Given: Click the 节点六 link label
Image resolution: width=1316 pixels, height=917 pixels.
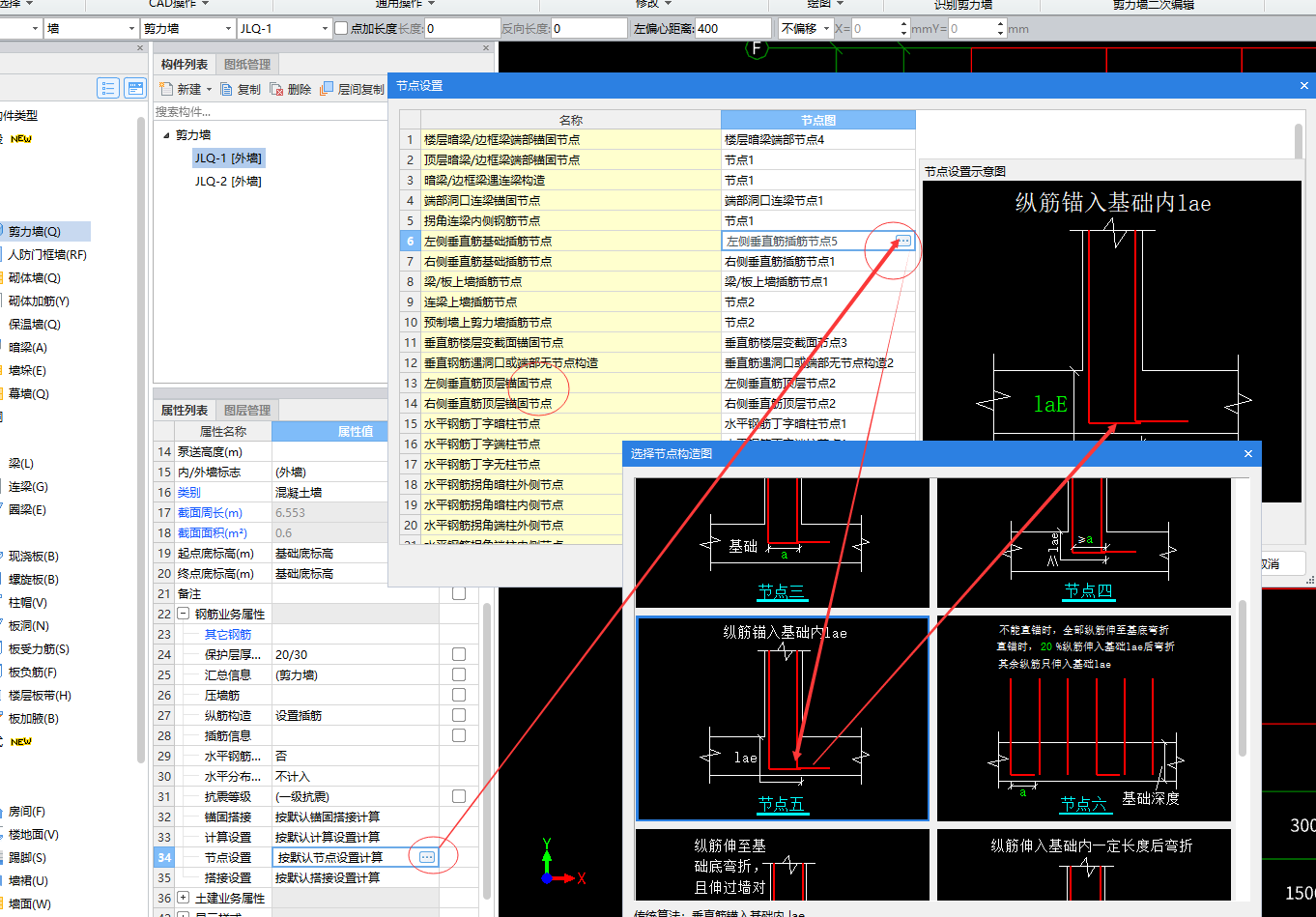Looking at the screenshot, I should tap(1083, 804).
